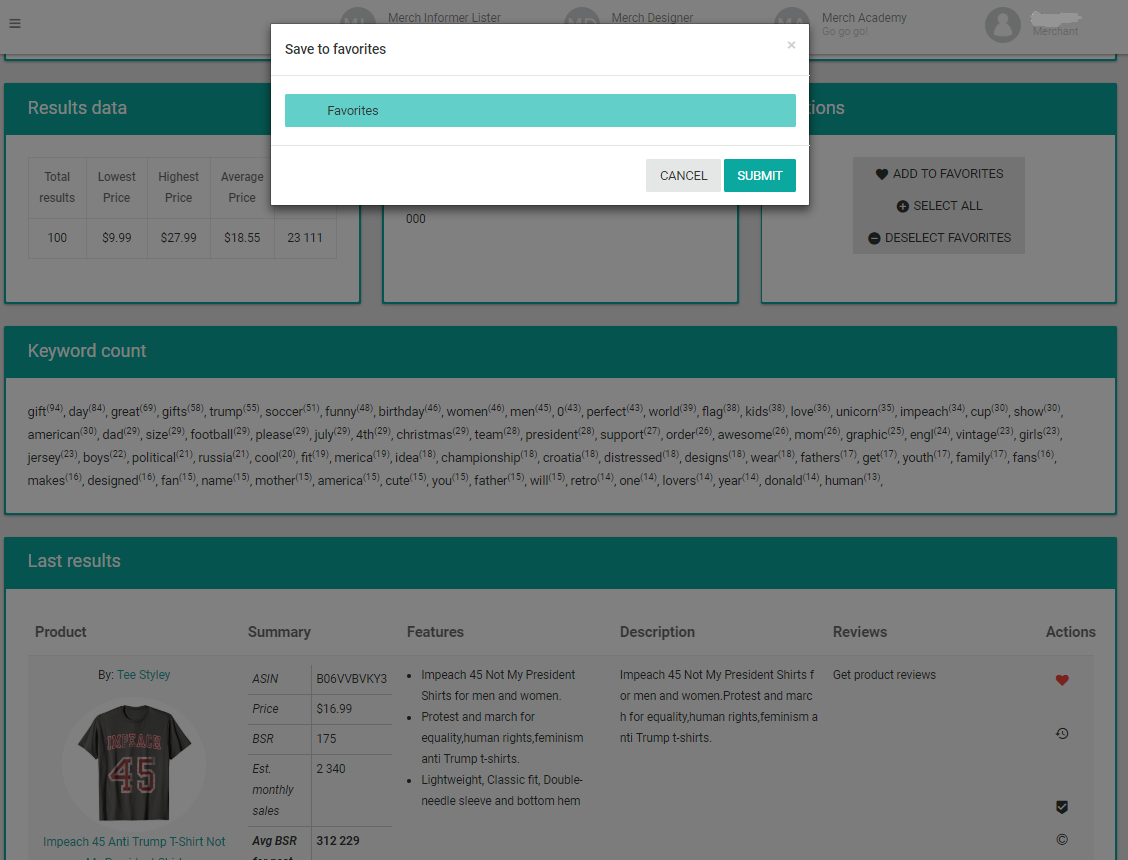Click the 'unicorn' keyword
Screen dimensions: 1128x860
click(x=856, y=412)
